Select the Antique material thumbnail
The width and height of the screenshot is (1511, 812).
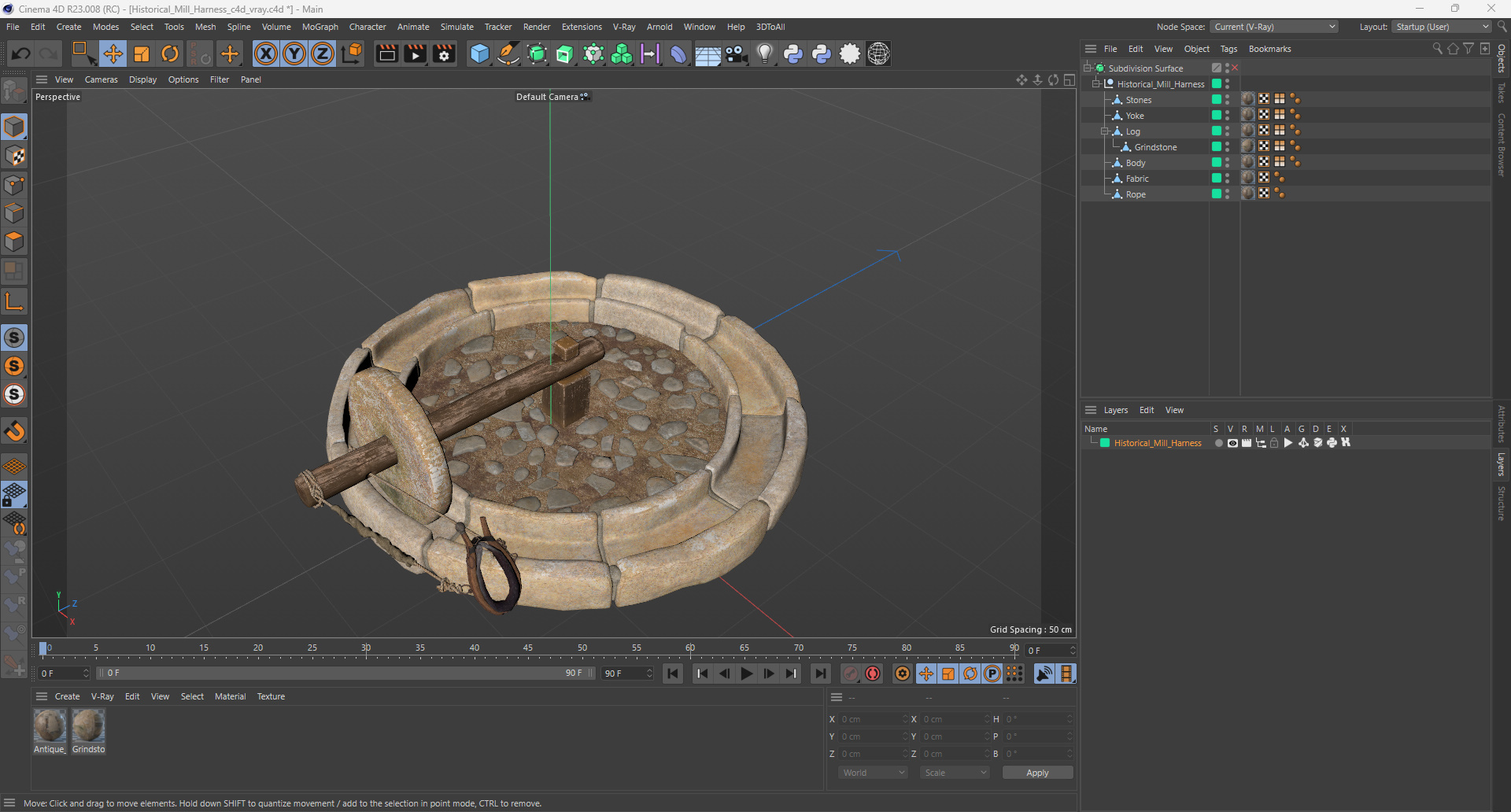(50, 725)
